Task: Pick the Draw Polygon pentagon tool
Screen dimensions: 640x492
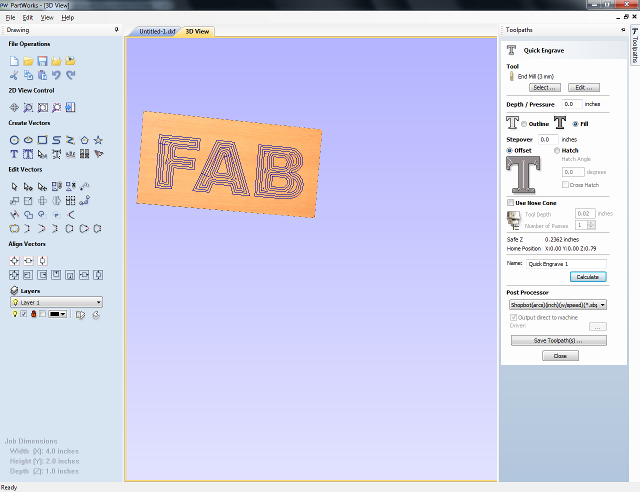Action: (84, 140)
